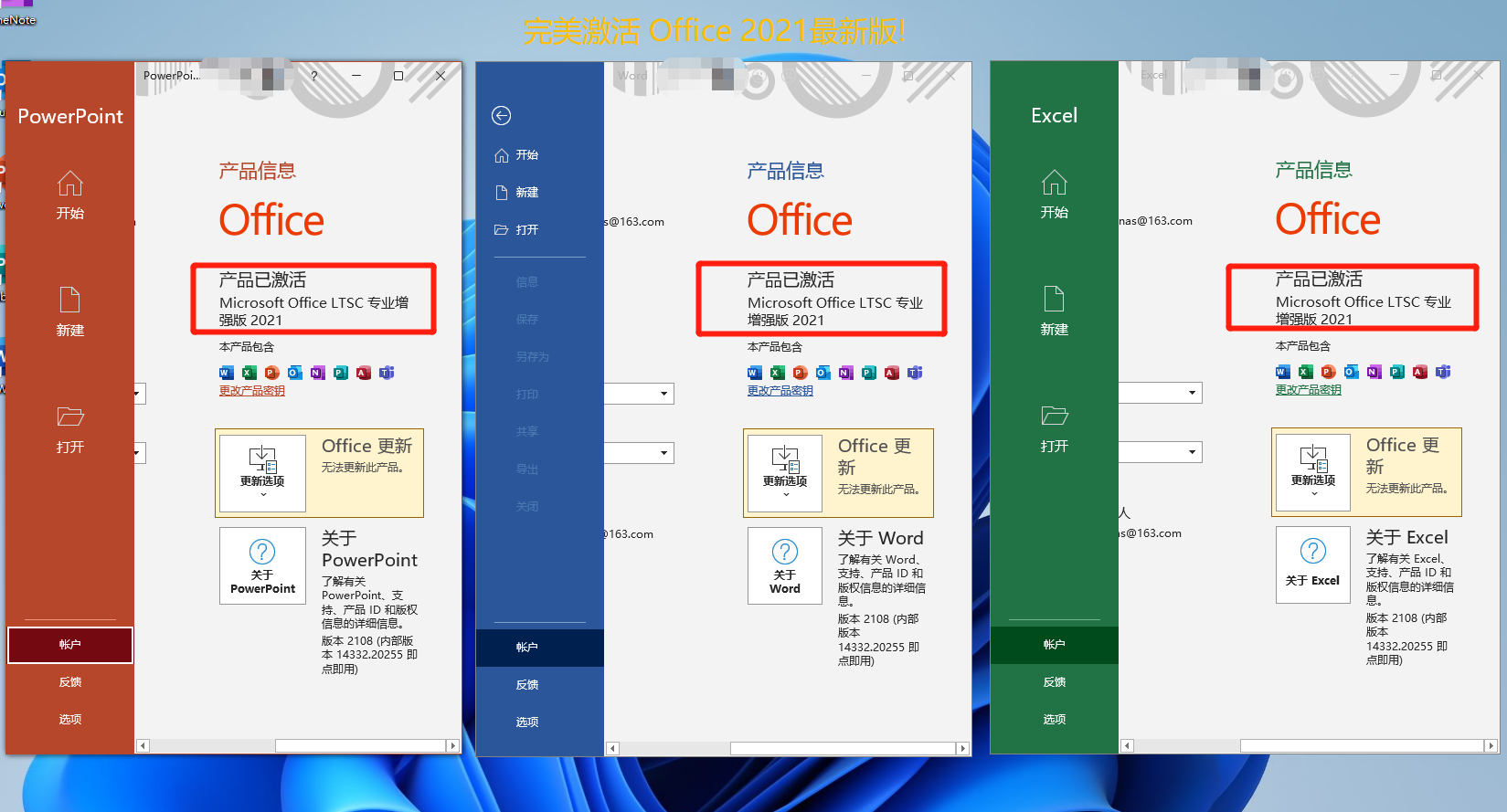Screen dimensions: 1507x812
Task: Click Outlook app icon in PowerPoint product list
Action: (x=295, y=373)
